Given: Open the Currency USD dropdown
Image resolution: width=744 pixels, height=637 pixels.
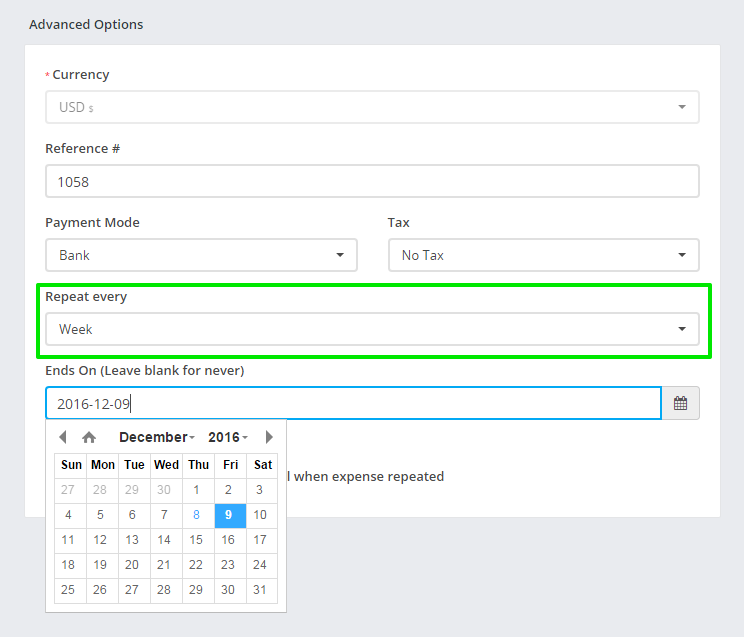Looking at the screenshot, I should pos(372,107).
